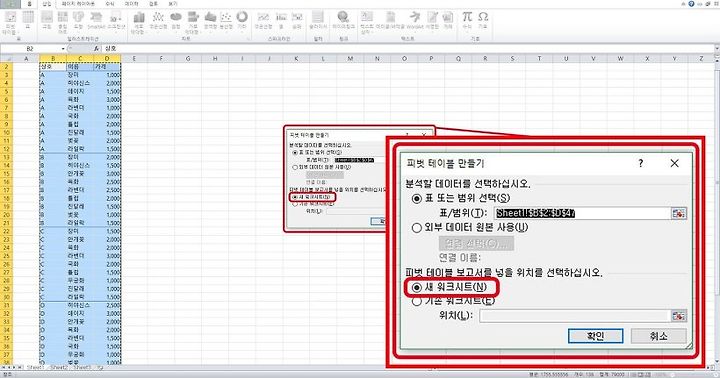Switch to the 데이터 ribbon tab
Screen dimensions: 720x378
(x=131, y=4)
